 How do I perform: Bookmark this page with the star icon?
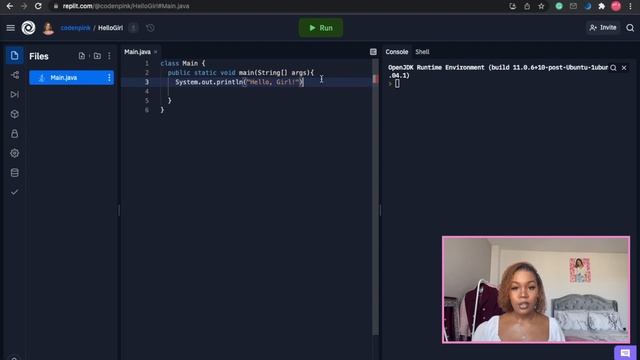[541, 6]
